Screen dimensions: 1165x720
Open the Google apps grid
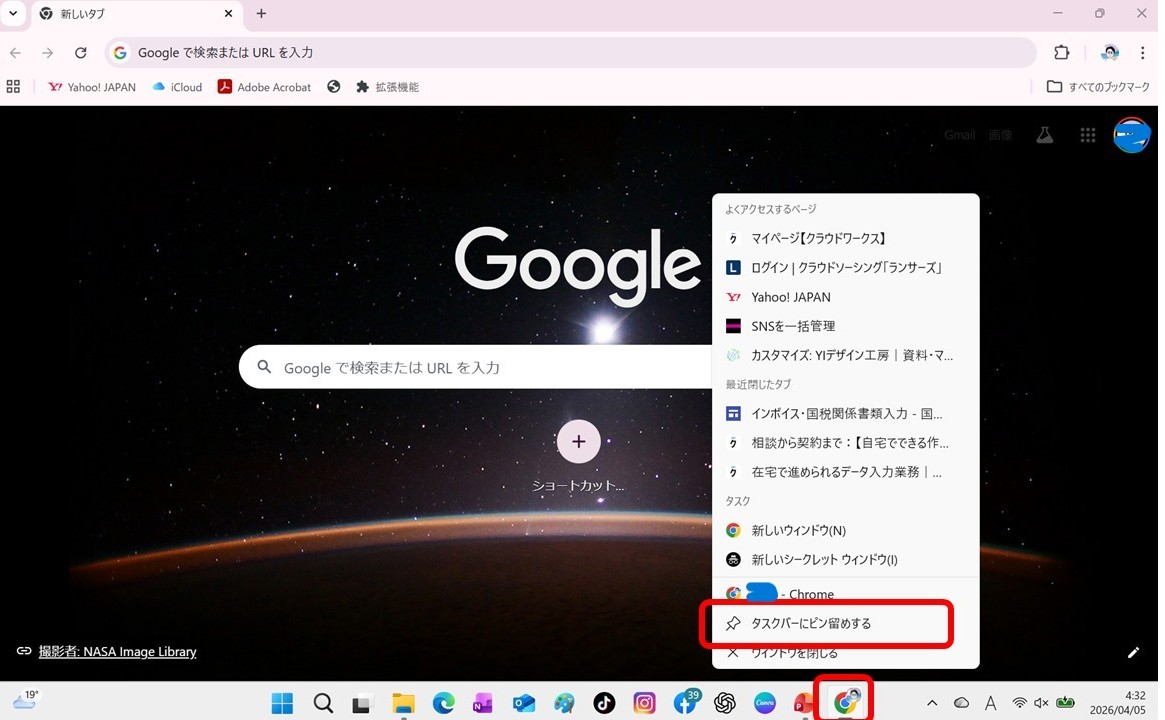click(x=1088, y=135)
